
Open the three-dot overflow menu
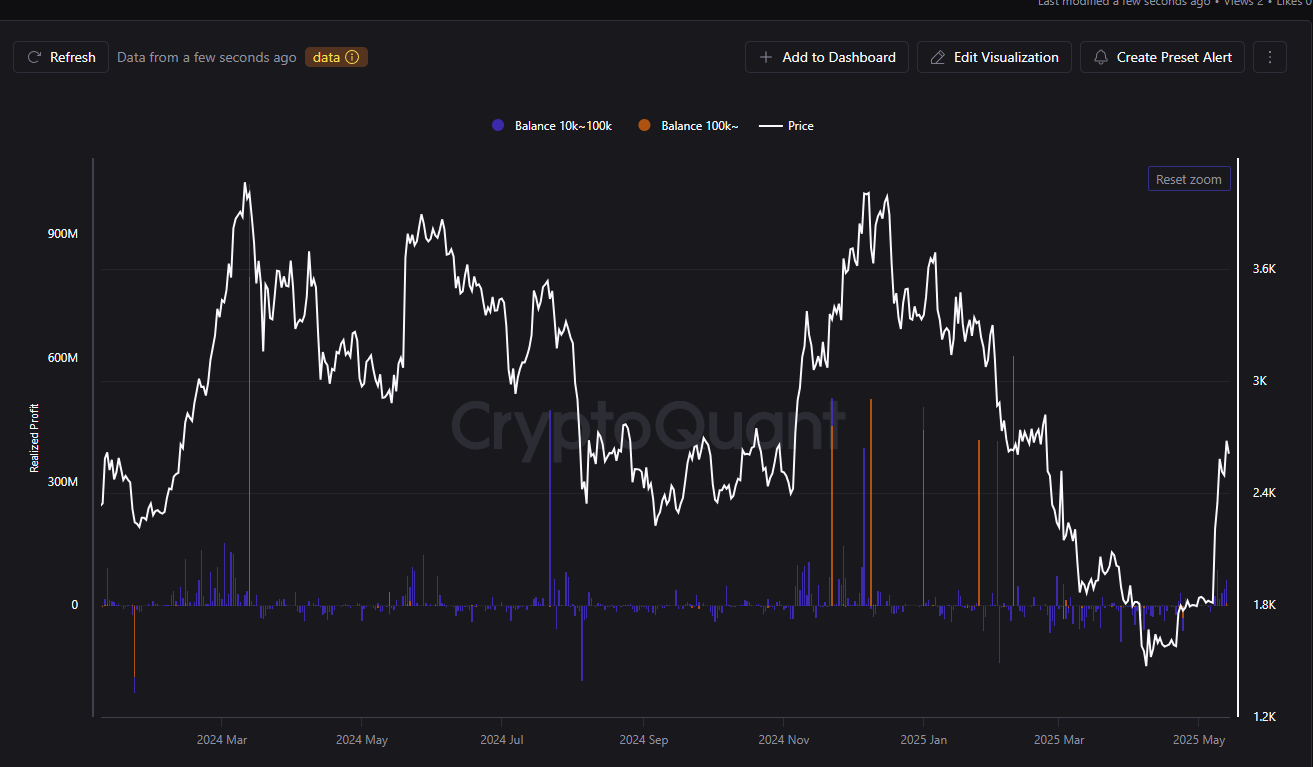click(x=1269, y=57)
